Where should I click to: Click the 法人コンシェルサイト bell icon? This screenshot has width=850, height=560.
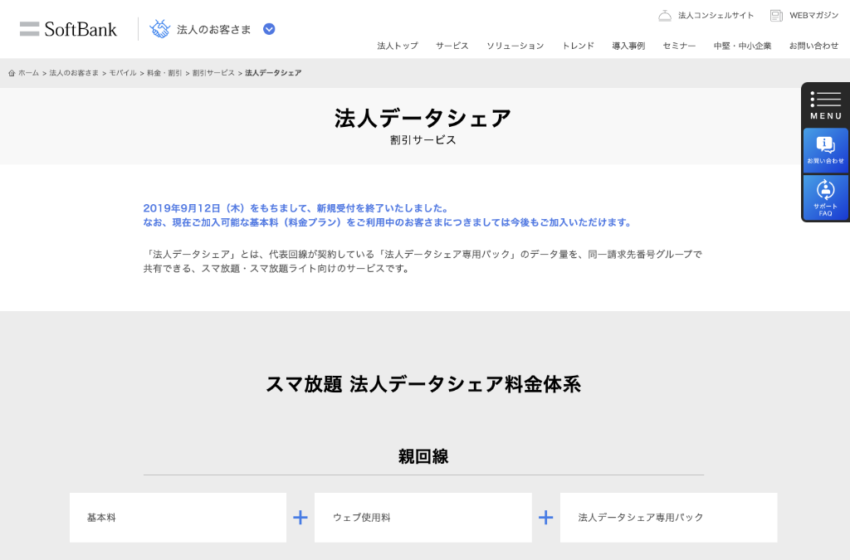click(x=665, y=15)
